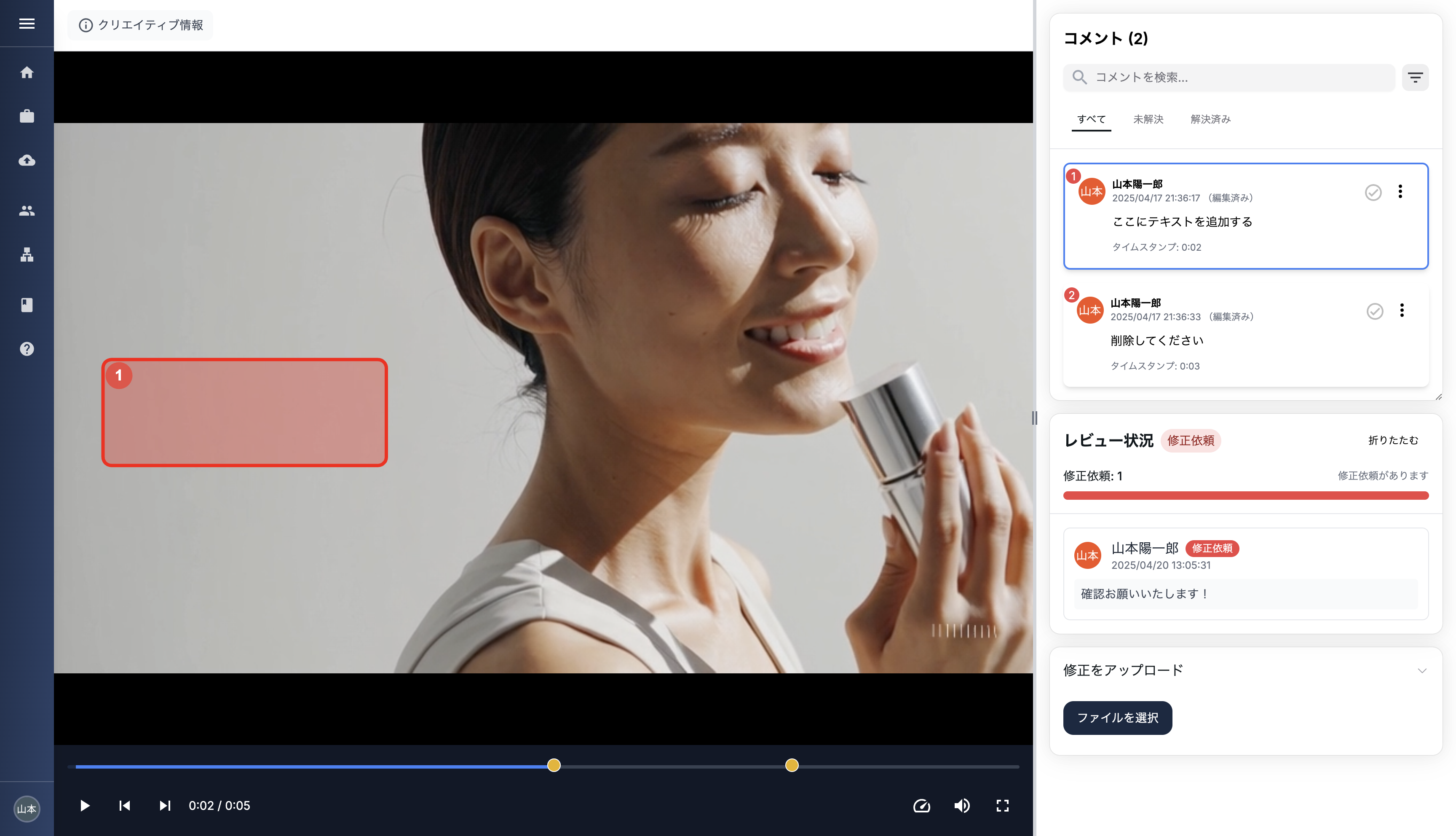Collapse the review status with 折りたたむ
This screenshot has height=836, width=1456.
tap(1393, 440)
